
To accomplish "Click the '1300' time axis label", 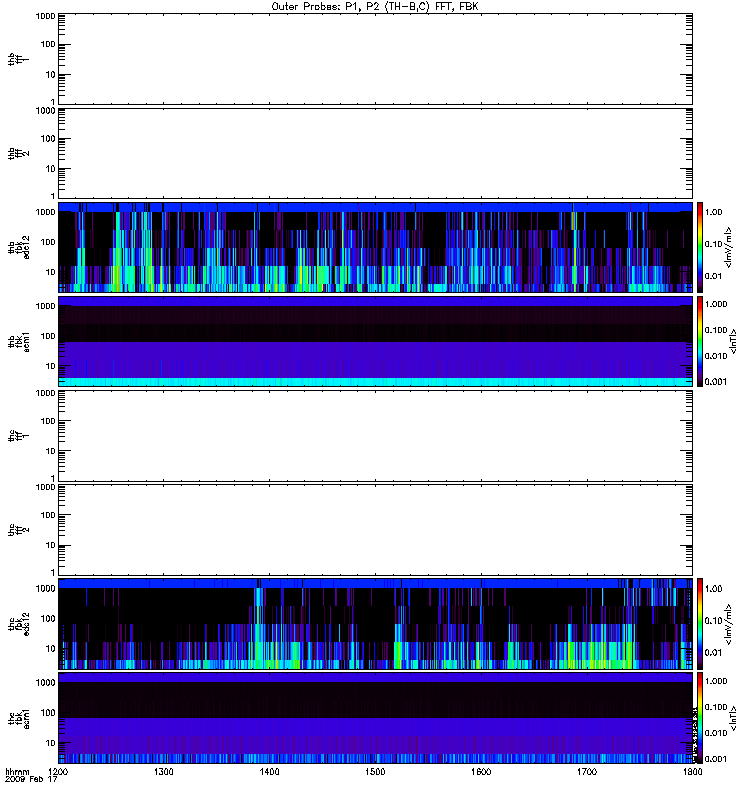I will (x=163, y=772).
